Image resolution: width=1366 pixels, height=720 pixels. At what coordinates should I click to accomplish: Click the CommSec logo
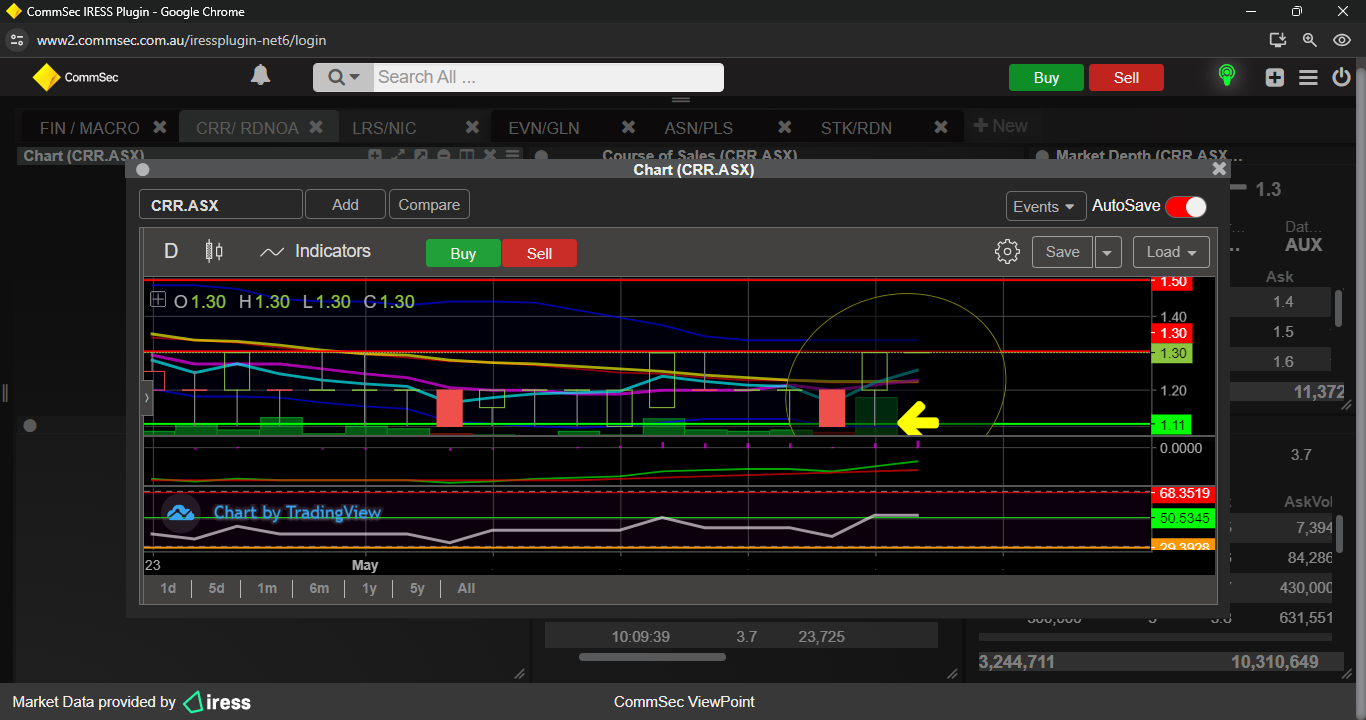(x=76, y=77)
